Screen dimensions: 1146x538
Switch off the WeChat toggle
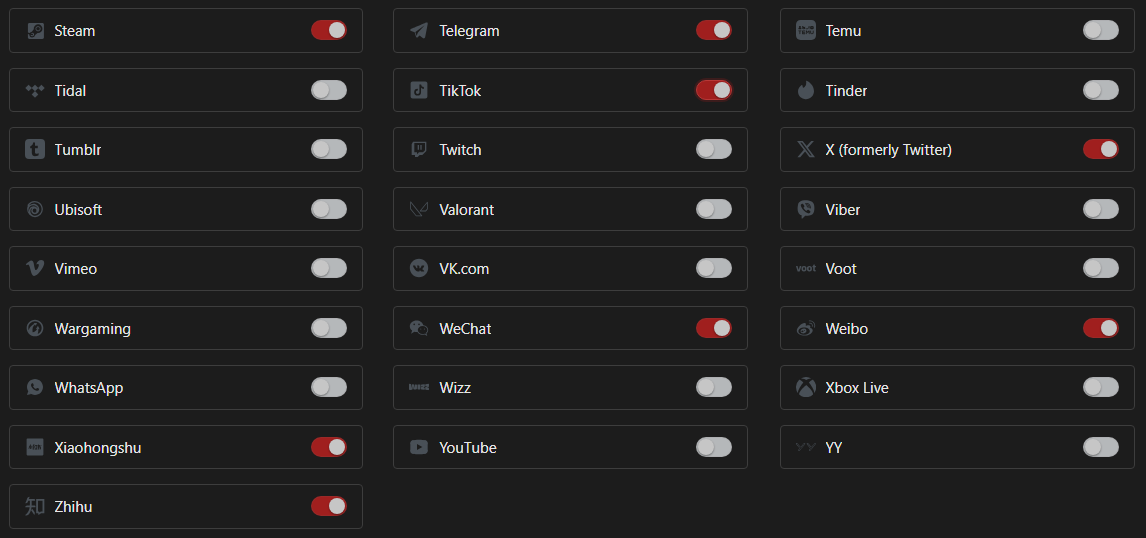pos(714,328)
